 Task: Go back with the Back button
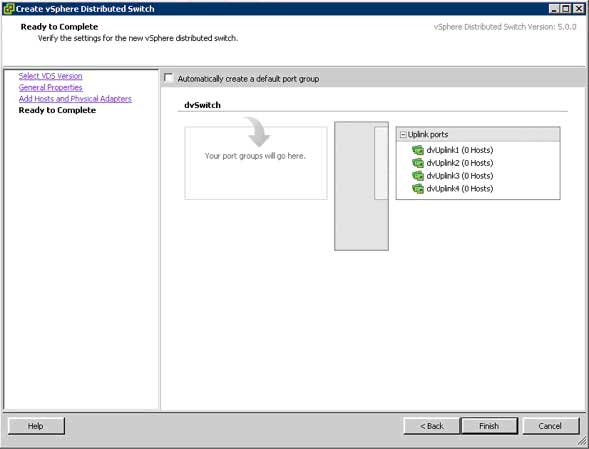[432, 426]
